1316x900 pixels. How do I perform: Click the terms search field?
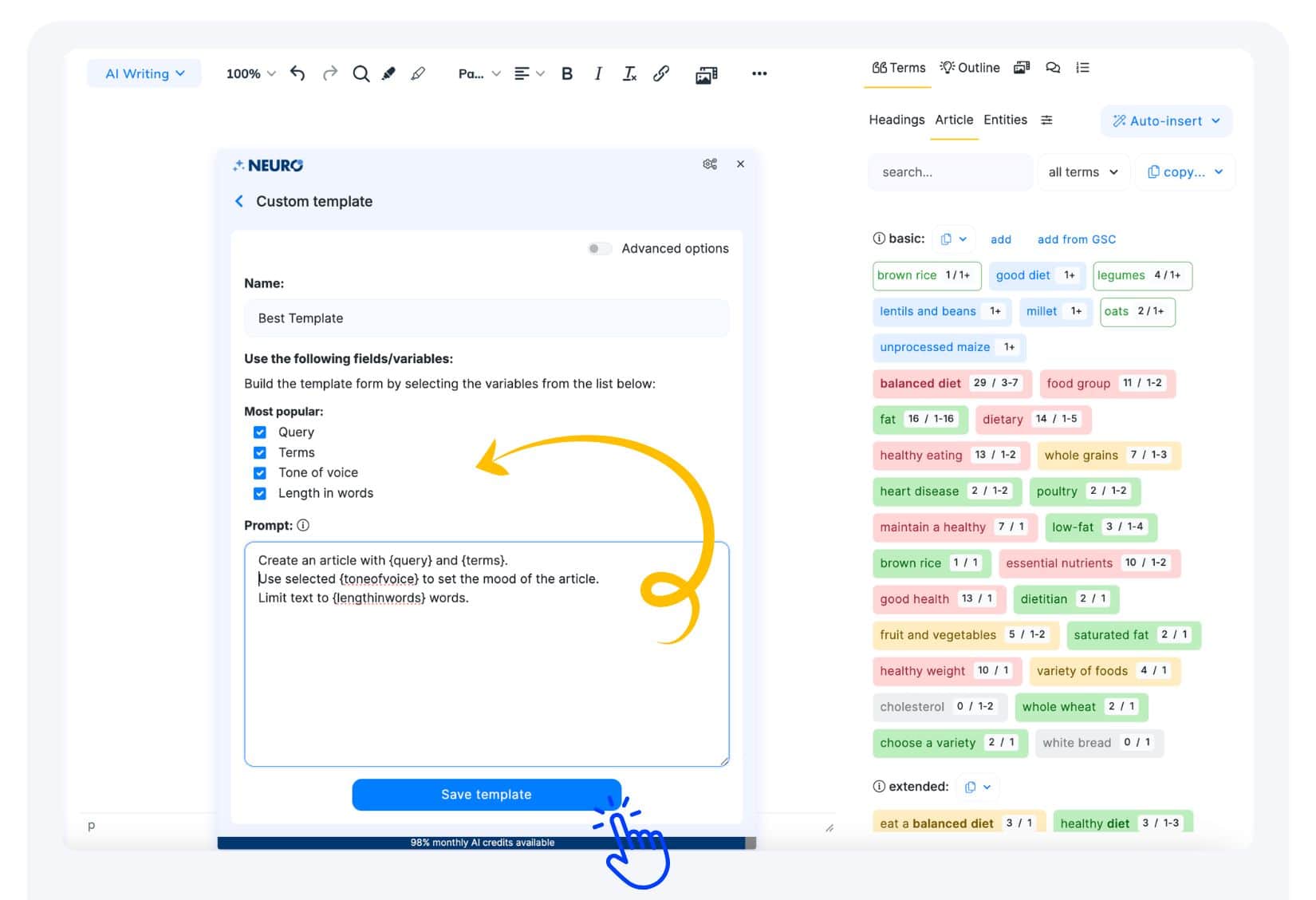949,172
